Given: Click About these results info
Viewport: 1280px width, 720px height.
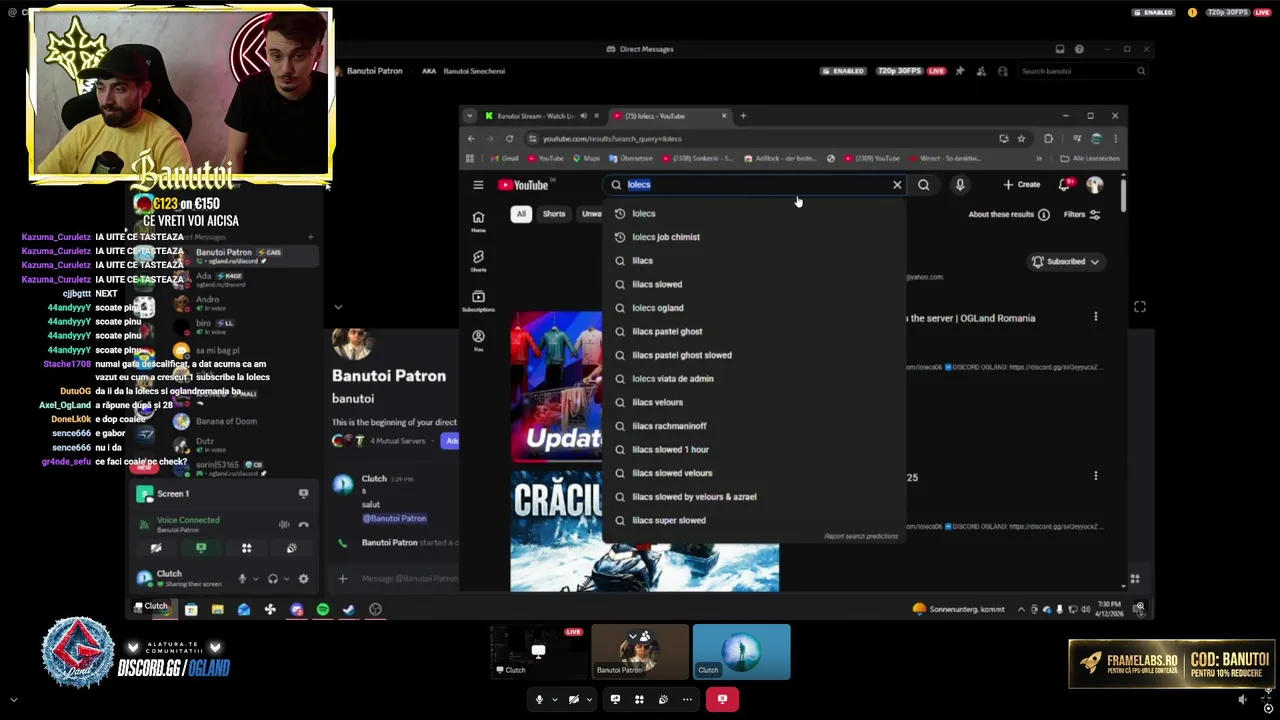Looking at the screenshot, I should pos(1009,214).
